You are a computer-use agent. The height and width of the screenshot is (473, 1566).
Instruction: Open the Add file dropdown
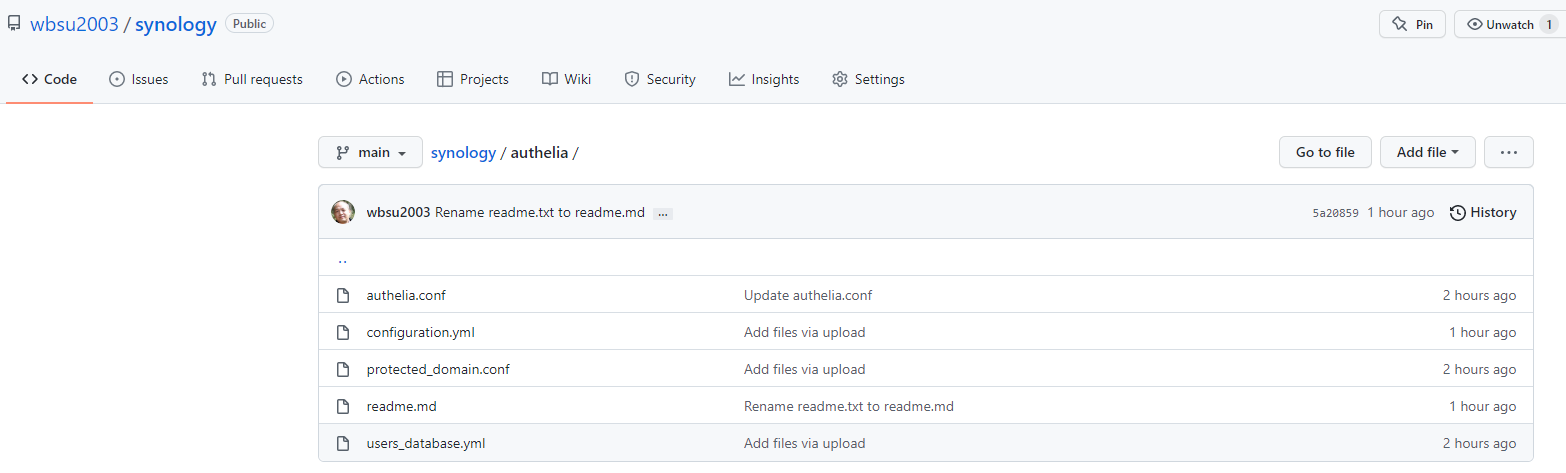(x=1428, y=152)
